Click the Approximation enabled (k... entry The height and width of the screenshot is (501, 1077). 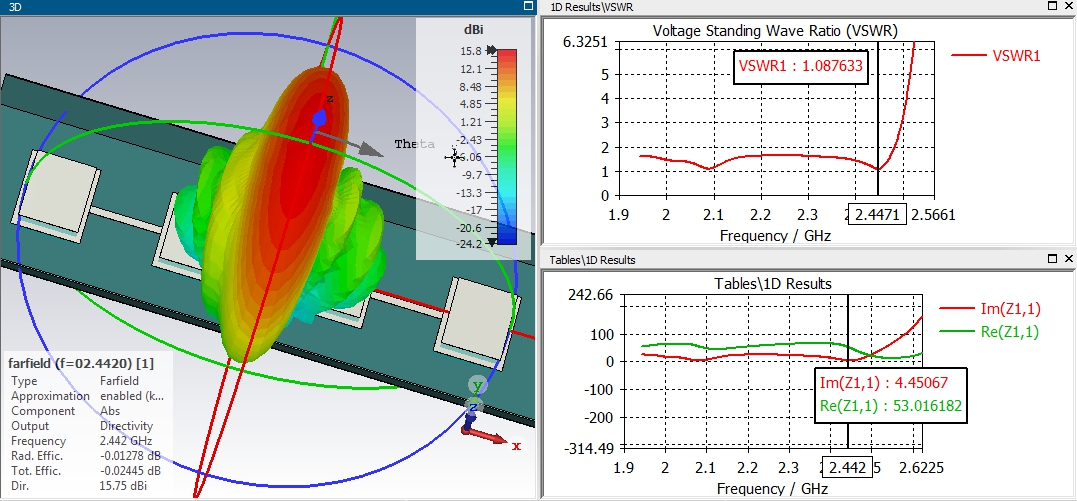(x=87, y=396)
